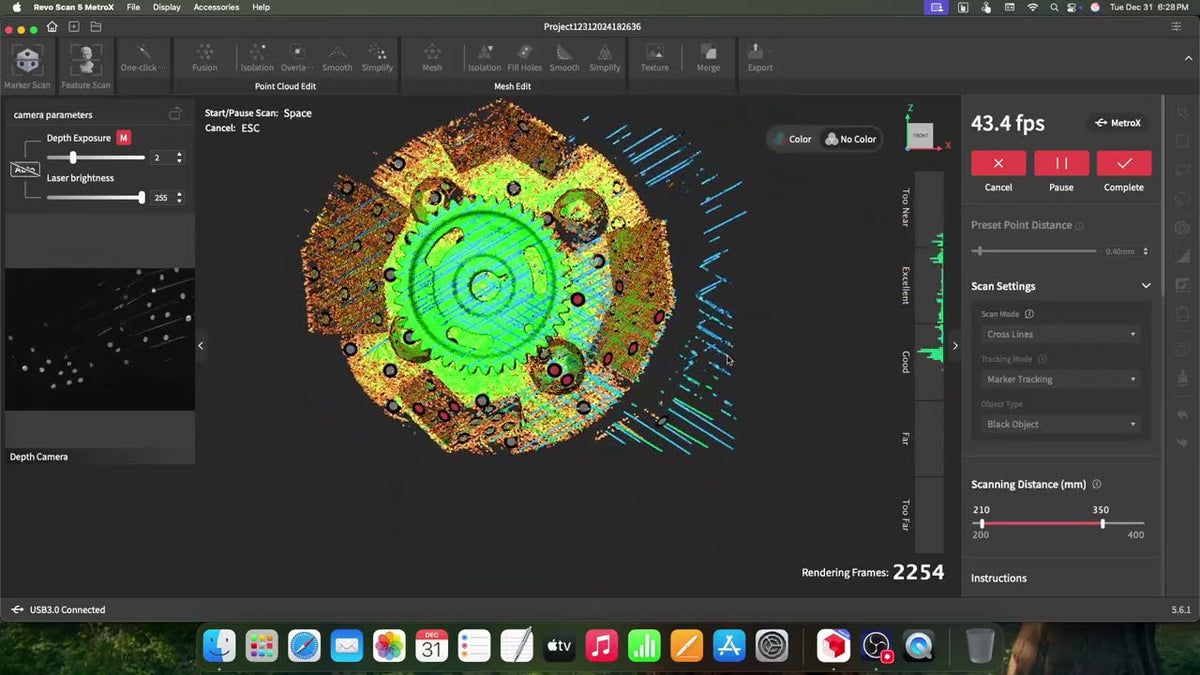Collapse the right settings panel with arrow

[x=955, y=345]
